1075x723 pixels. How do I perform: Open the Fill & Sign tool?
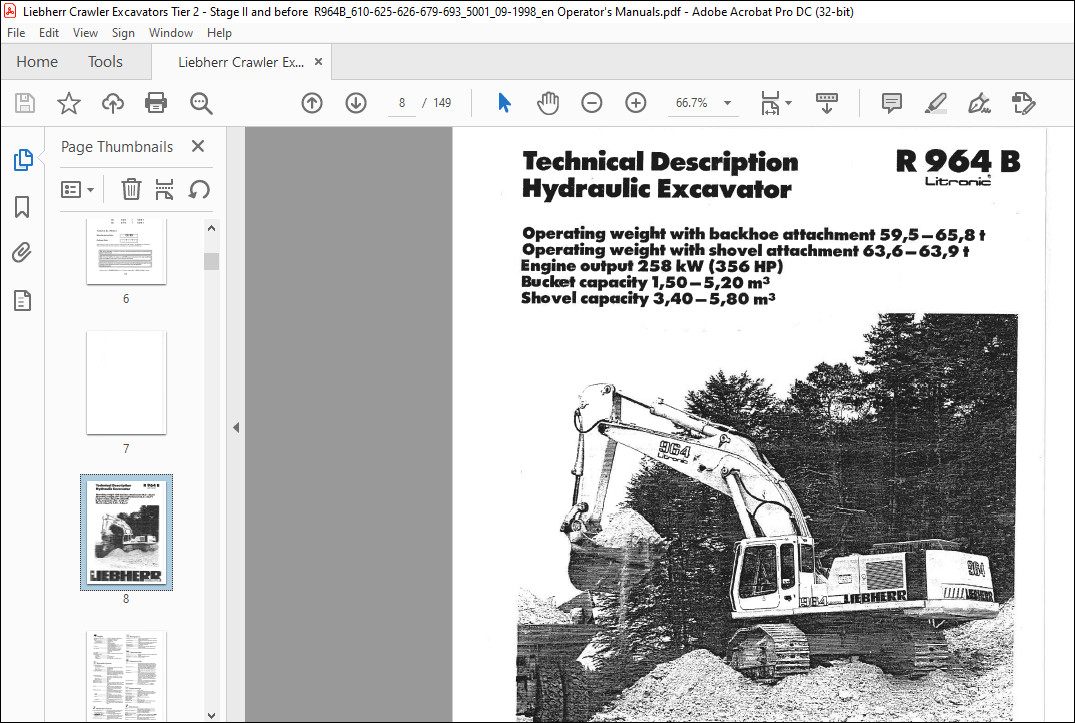click(x=979, y=103)
